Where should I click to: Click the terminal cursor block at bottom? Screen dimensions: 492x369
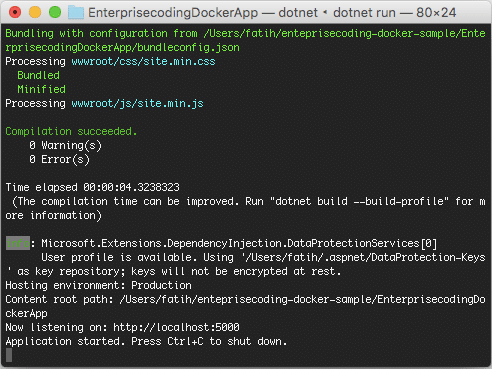[9, 355]
